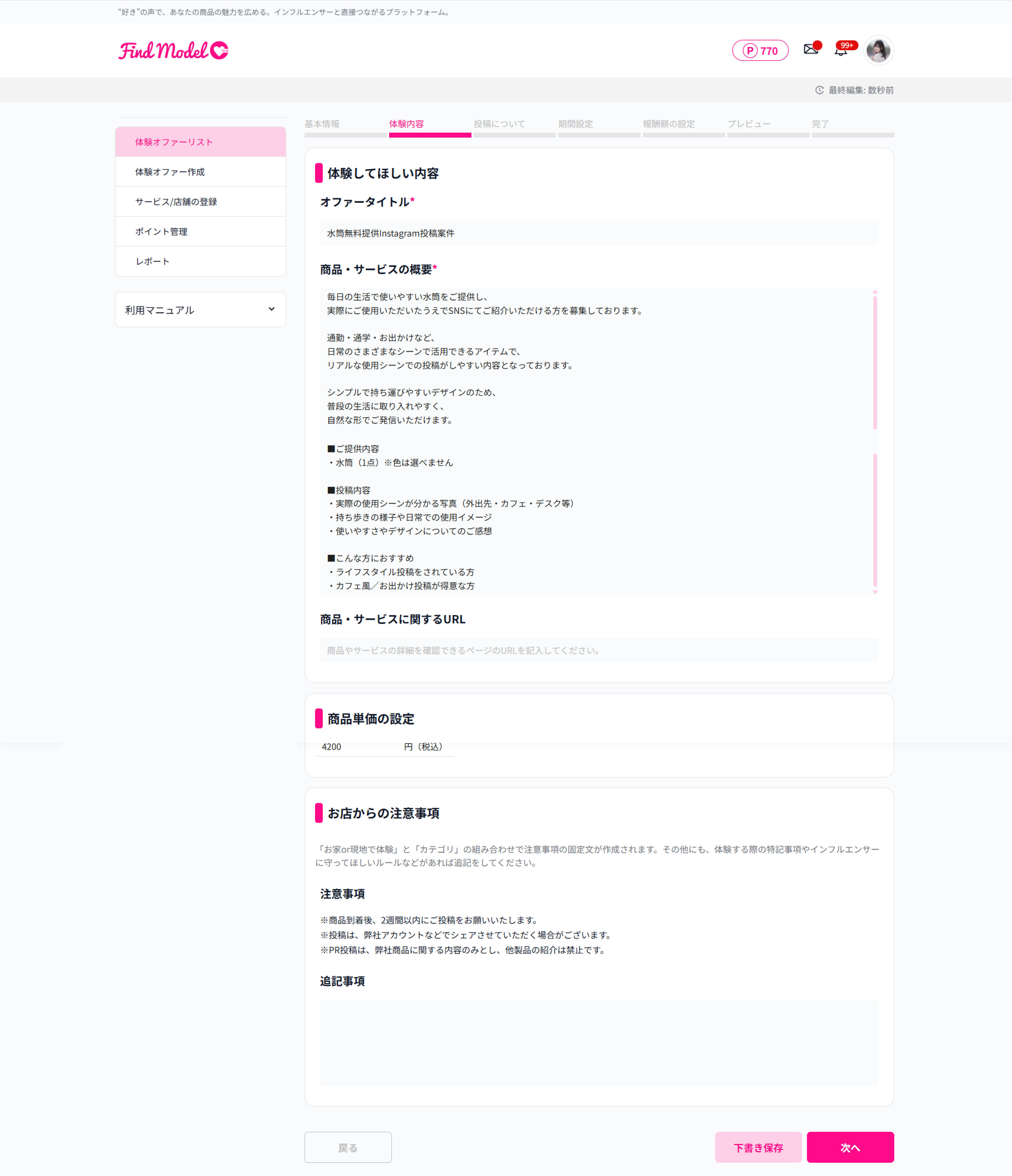
Task: Go to the 投稿について step tab
Action: (x=499, y=124)
